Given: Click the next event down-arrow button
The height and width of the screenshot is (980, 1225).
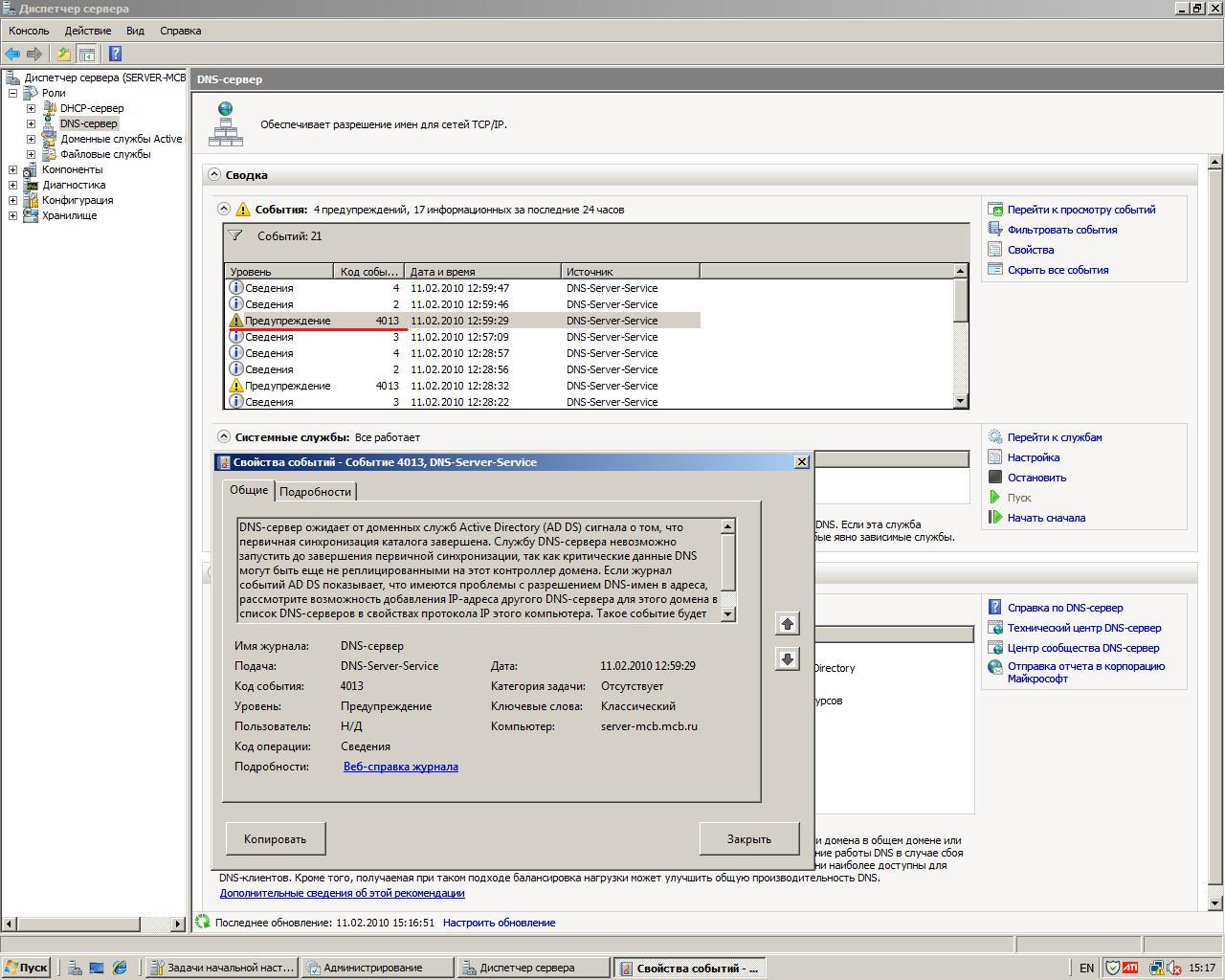Looking at the screenshot, I should point(787,658).
